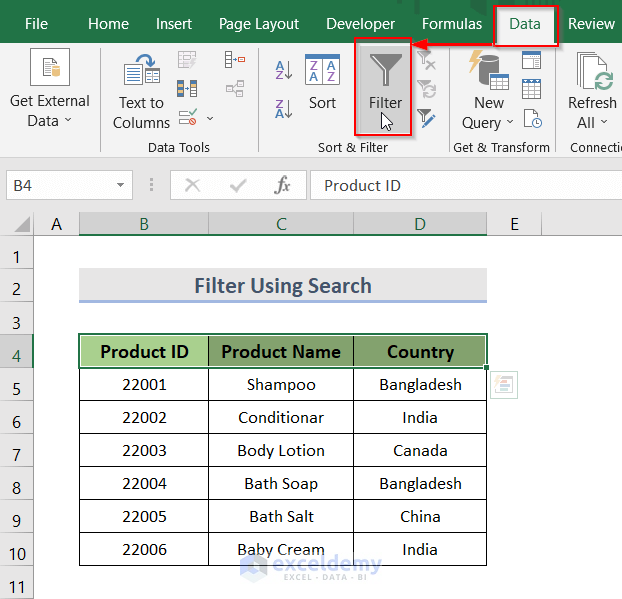Switch to the Formulas tab

(451, 23)
